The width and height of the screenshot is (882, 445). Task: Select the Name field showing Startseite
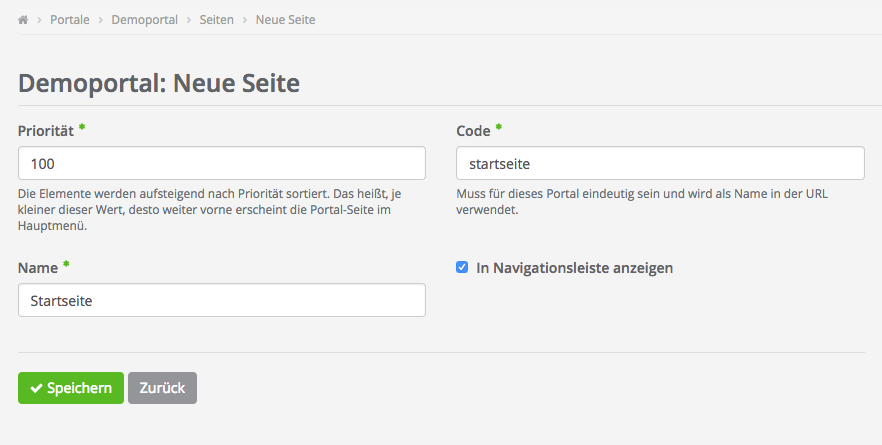(x=221, y=300)
